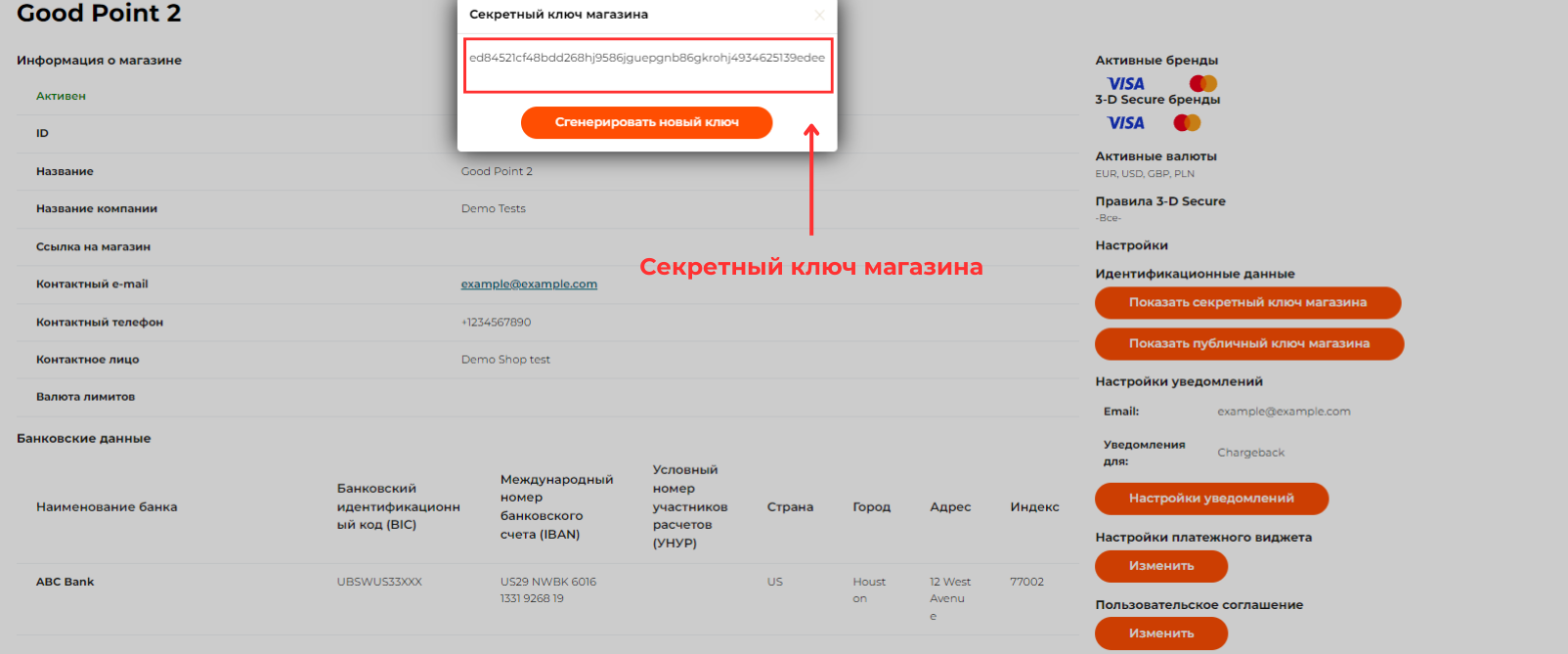Select the ABC Bank row name
The height and width of the screenshot is (654, 1568).
point(65,582)
